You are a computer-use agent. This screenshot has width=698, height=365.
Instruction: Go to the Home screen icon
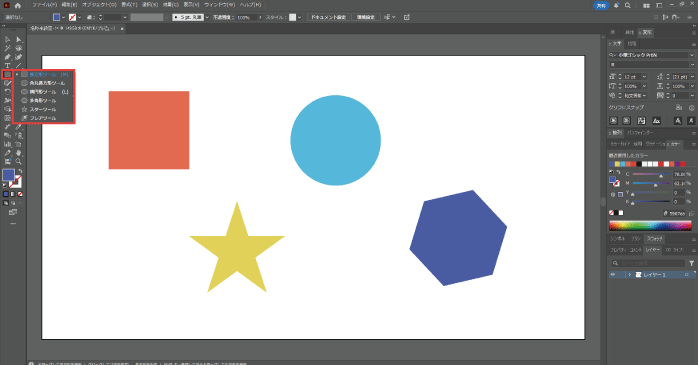coord(17,5)
